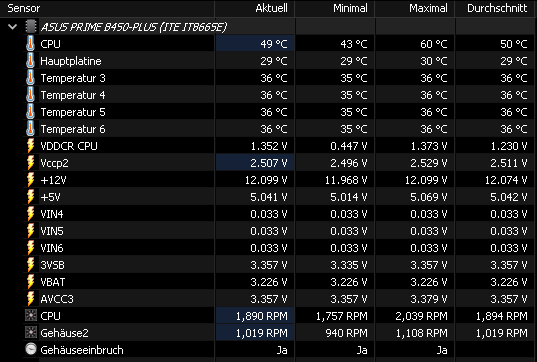This screenshot has height=362, width=537.
Task: Select the Temperatur 3 sensor row
Action: pos(279,78)
